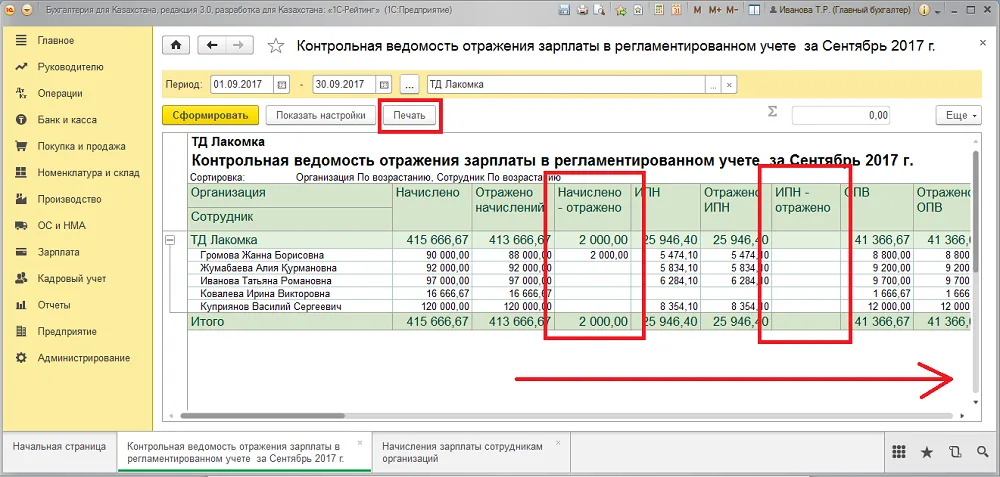Click the save (floppy disk) icon in title bar
Screen dimensions: 1000x477
point(564,10)
